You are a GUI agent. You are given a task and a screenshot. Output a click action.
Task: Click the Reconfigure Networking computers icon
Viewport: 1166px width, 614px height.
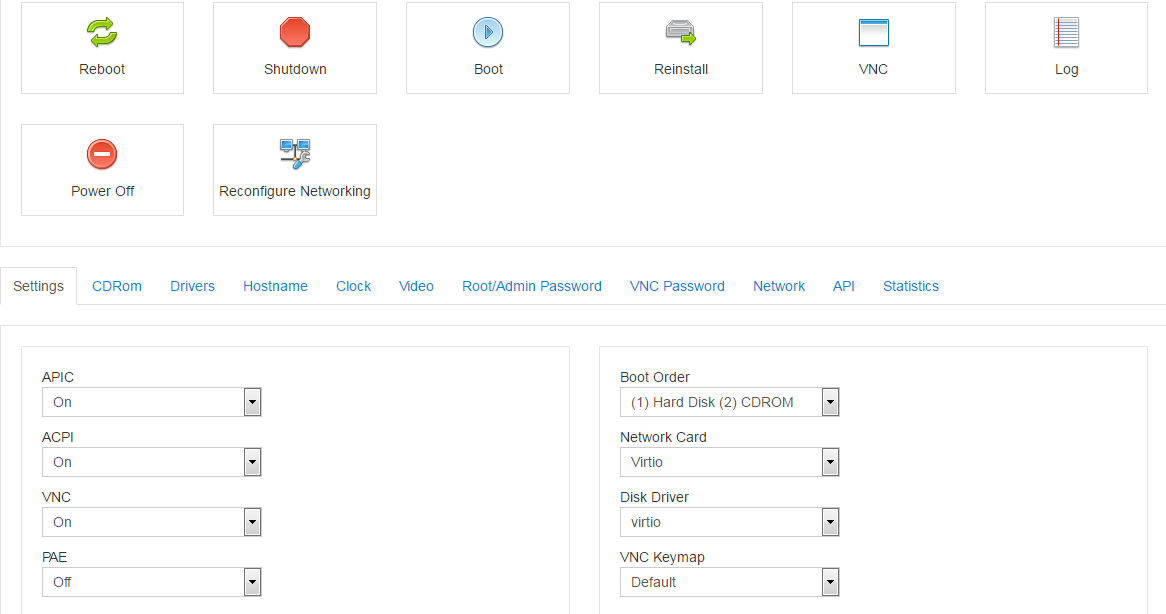(295, 154)
